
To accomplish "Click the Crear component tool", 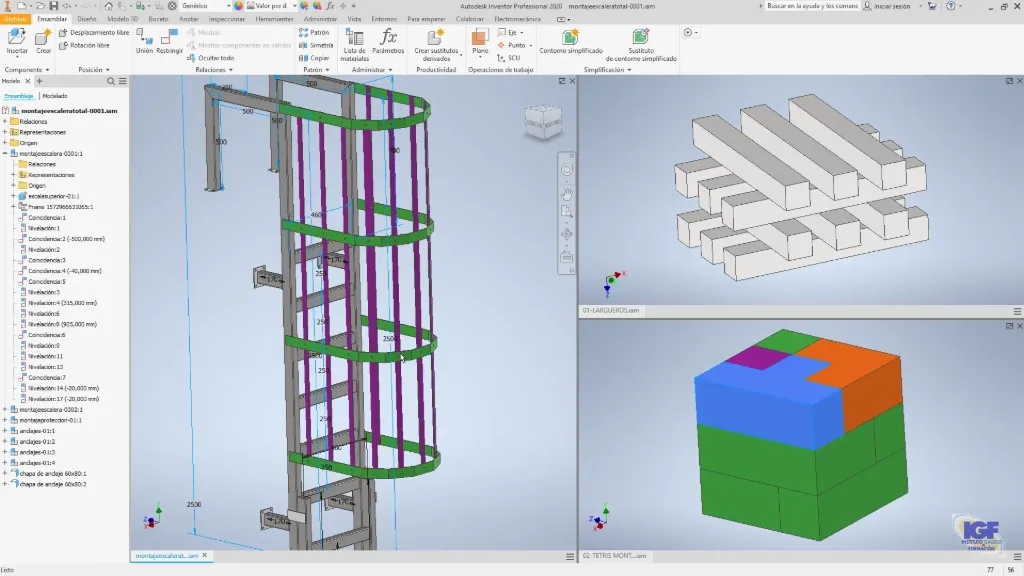I will pyautogui.click(x=43, y=42).
